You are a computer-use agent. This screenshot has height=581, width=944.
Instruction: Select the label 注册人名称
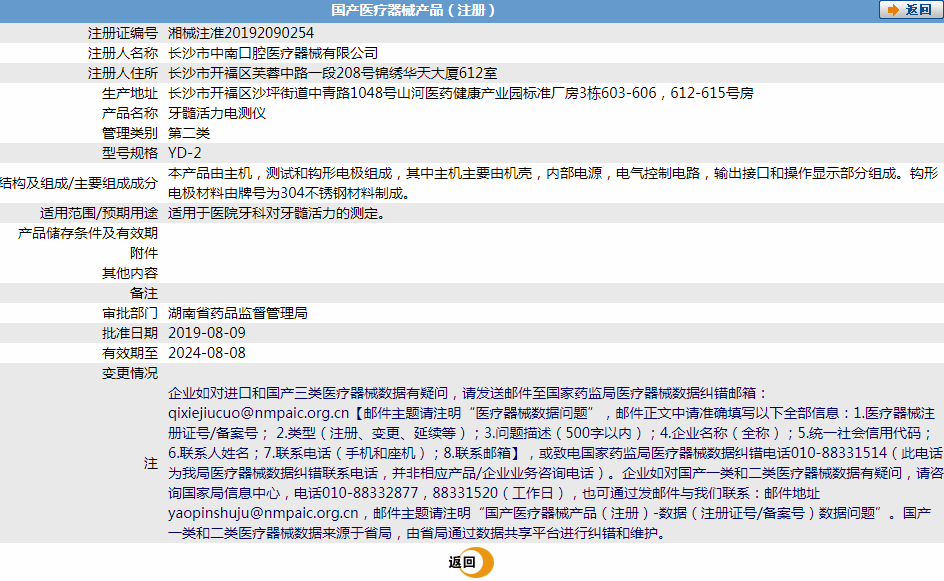[x=123, y=53]
